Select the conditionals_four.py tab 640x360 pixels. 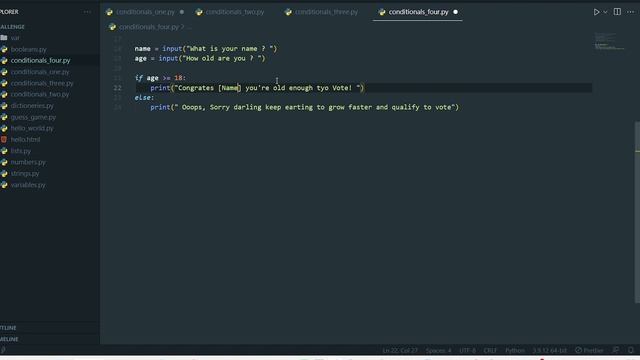coord(418,12)
